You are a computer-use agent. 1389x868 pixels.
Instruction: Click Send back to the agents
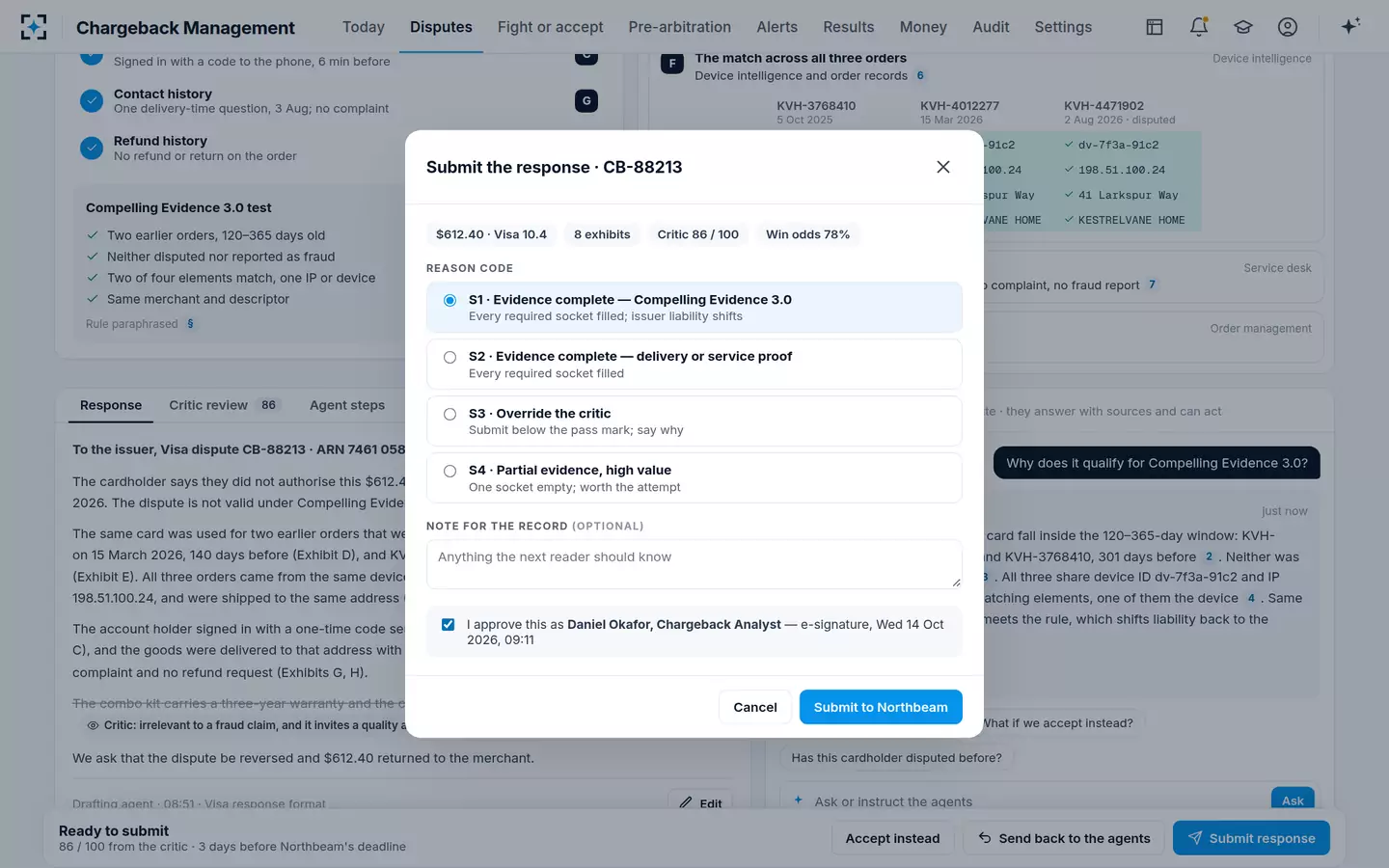pos(1064,838)
